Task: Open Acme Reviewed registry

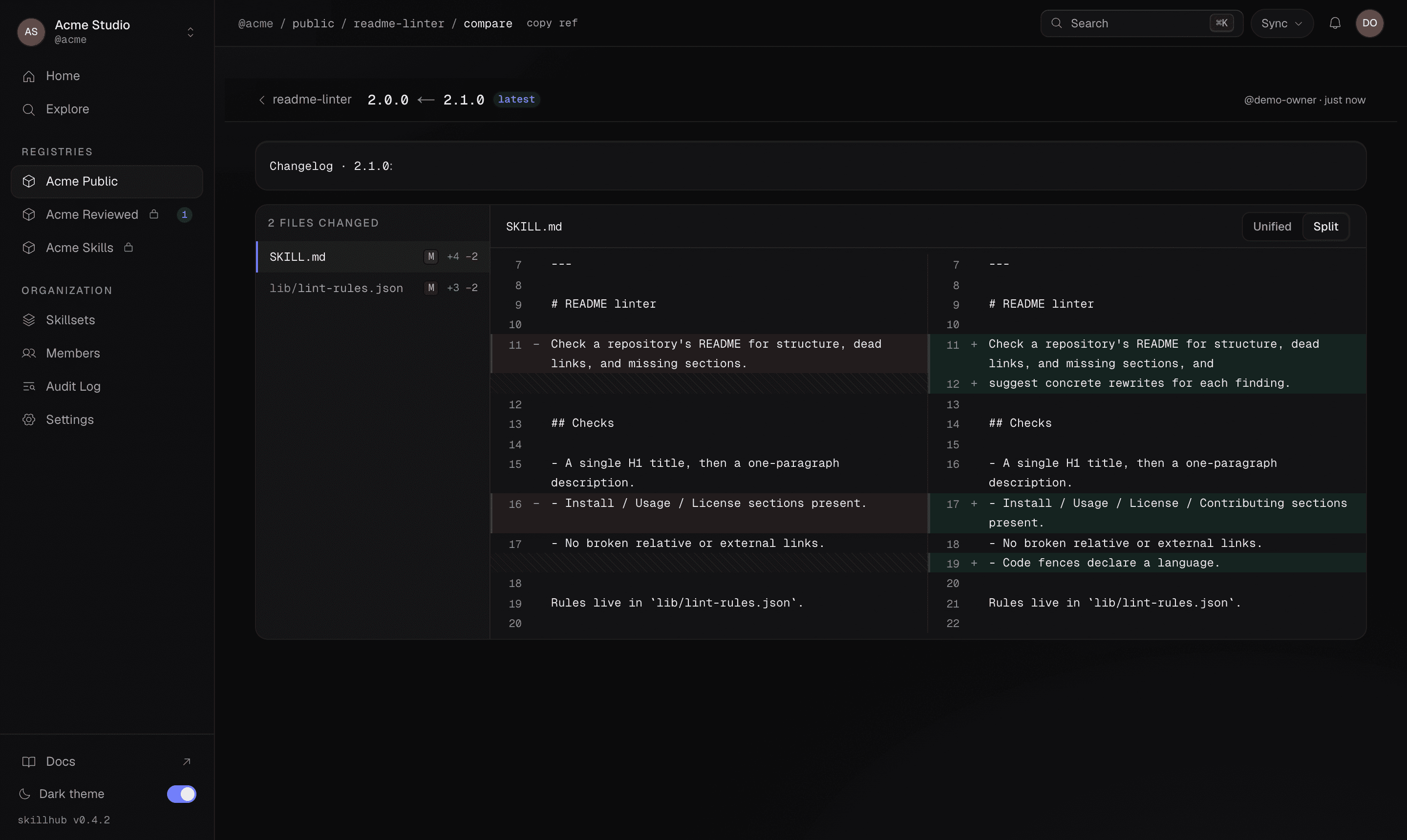Action: coord(107,214)
